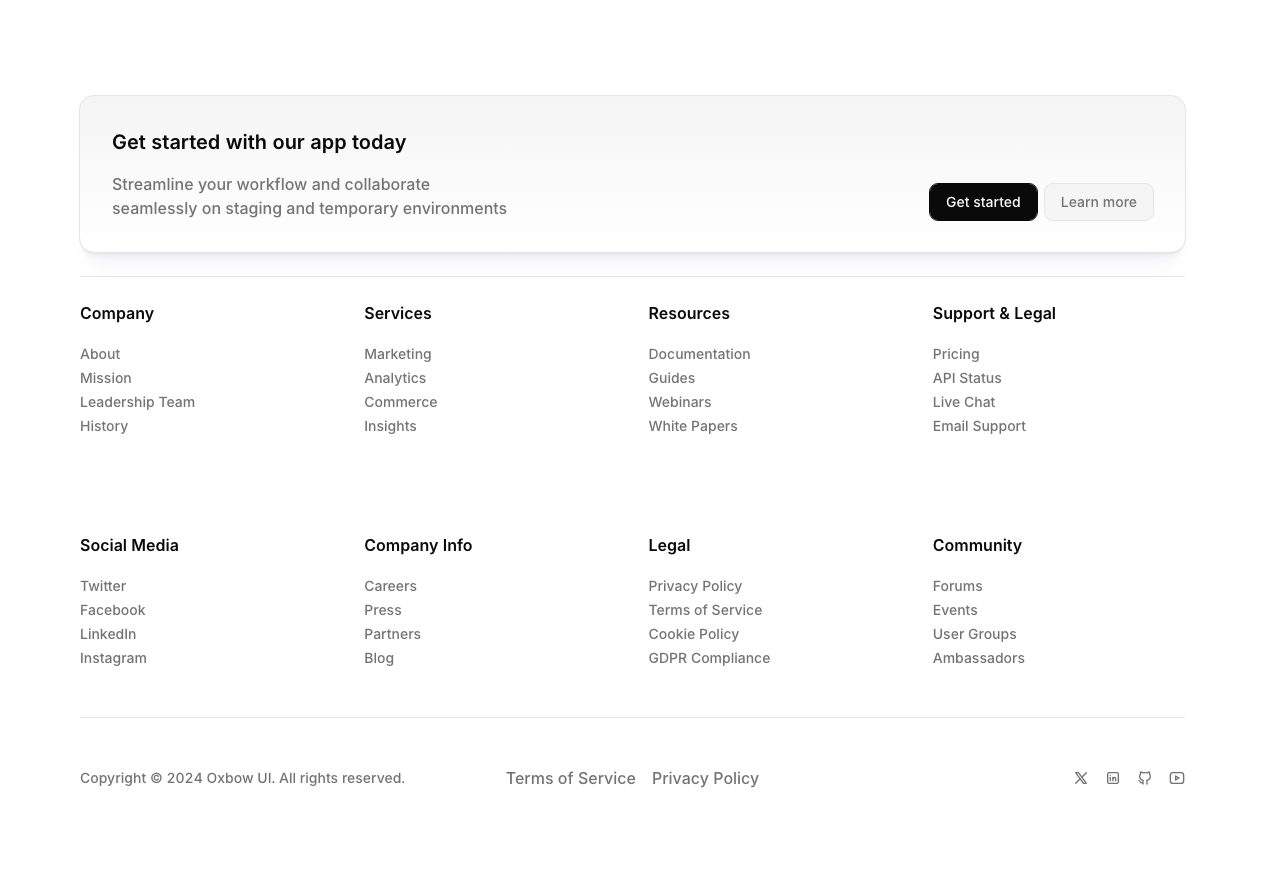Select Analytics under Services

pyautogui.click(x=395, y=378)
